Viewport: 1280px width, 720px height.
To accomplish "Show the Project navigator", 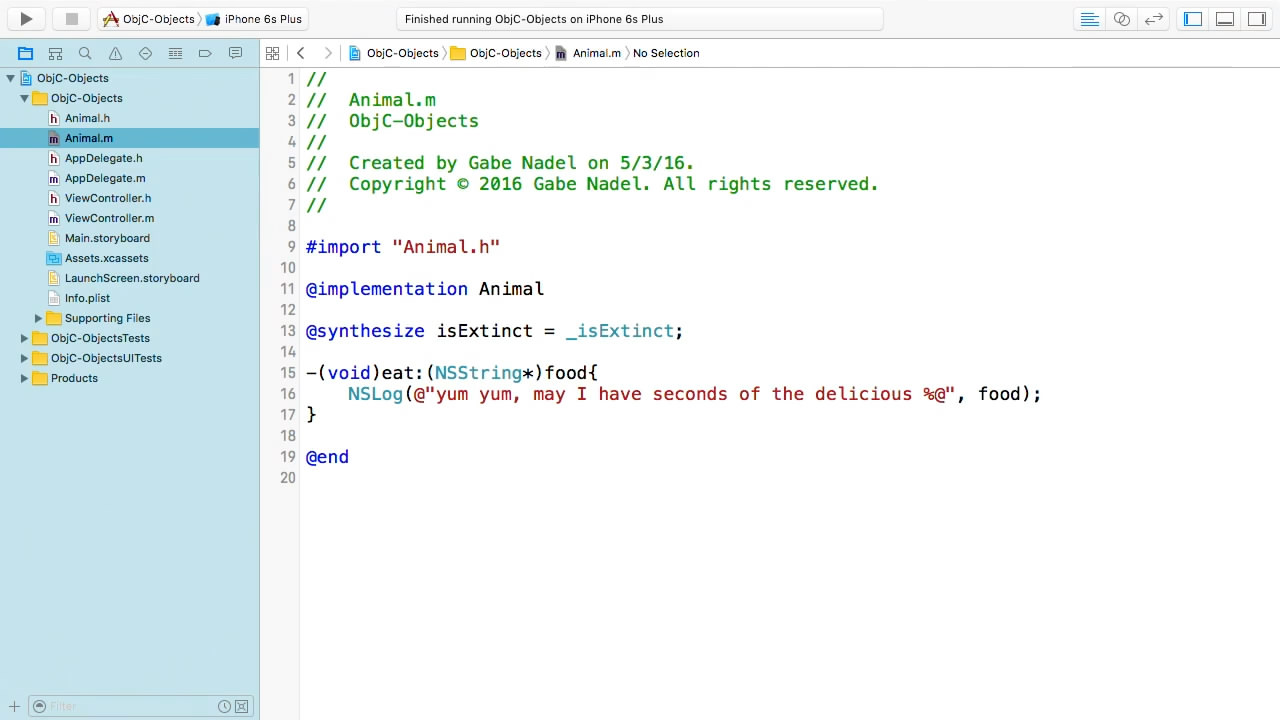I will click(26, 53).
